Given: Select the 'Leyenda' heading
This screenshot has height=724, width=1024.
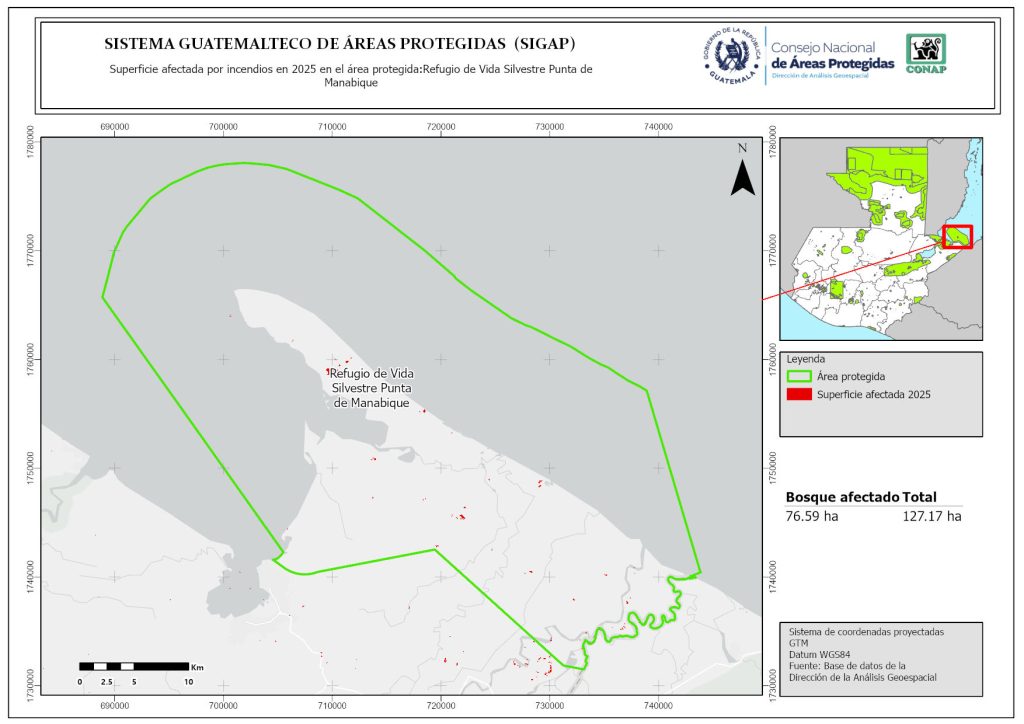Looking at the screenshot, I should click(x=806, y=358).
